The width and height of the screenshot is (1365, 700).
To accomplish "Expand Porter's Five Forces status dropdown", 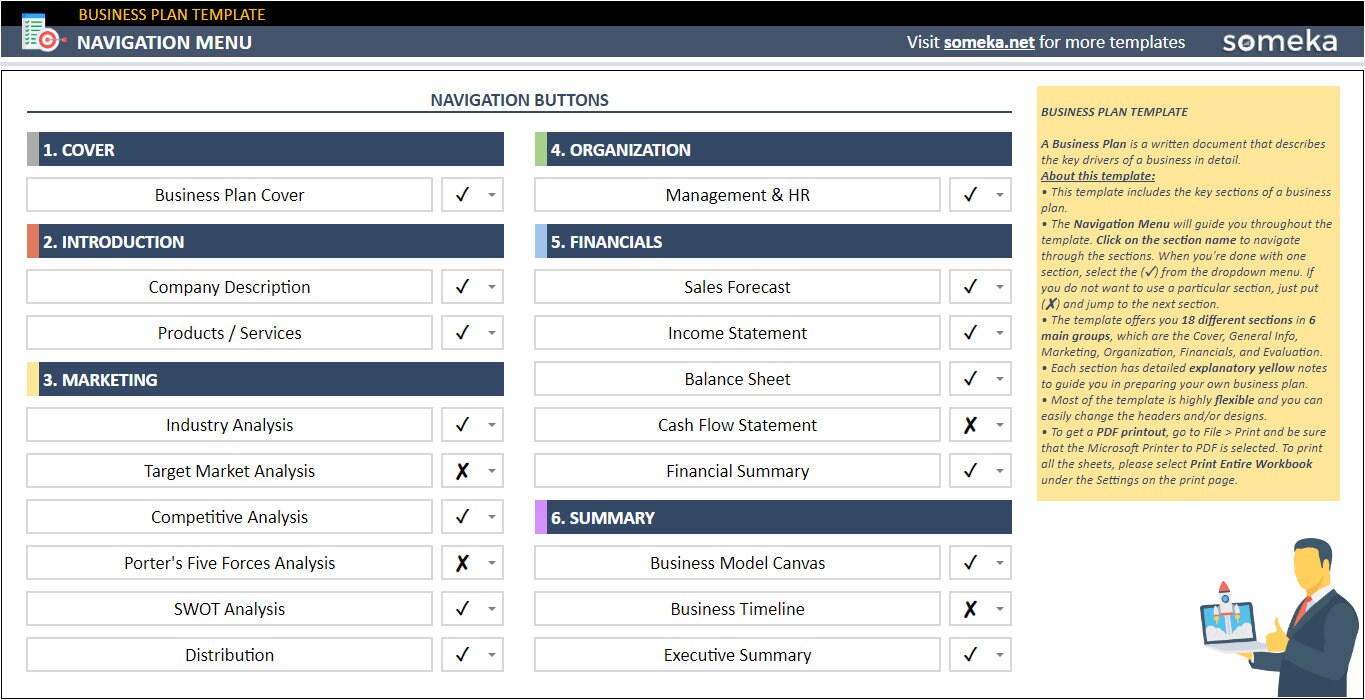I will [x=491, y=564].
